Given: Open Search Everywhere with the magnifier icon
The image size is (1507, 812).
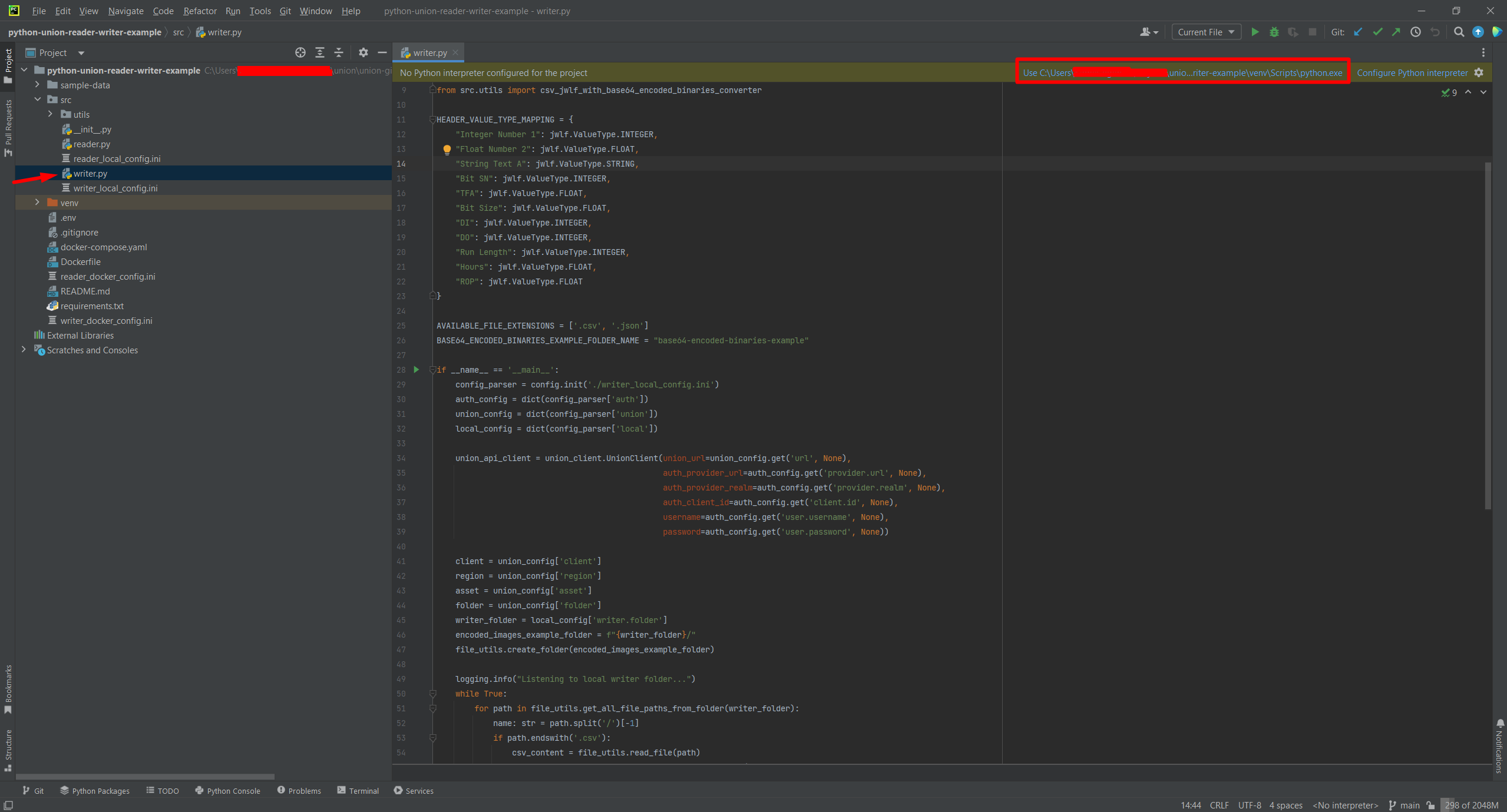Looking at the screenshot, I should (x=1460, y=32).
